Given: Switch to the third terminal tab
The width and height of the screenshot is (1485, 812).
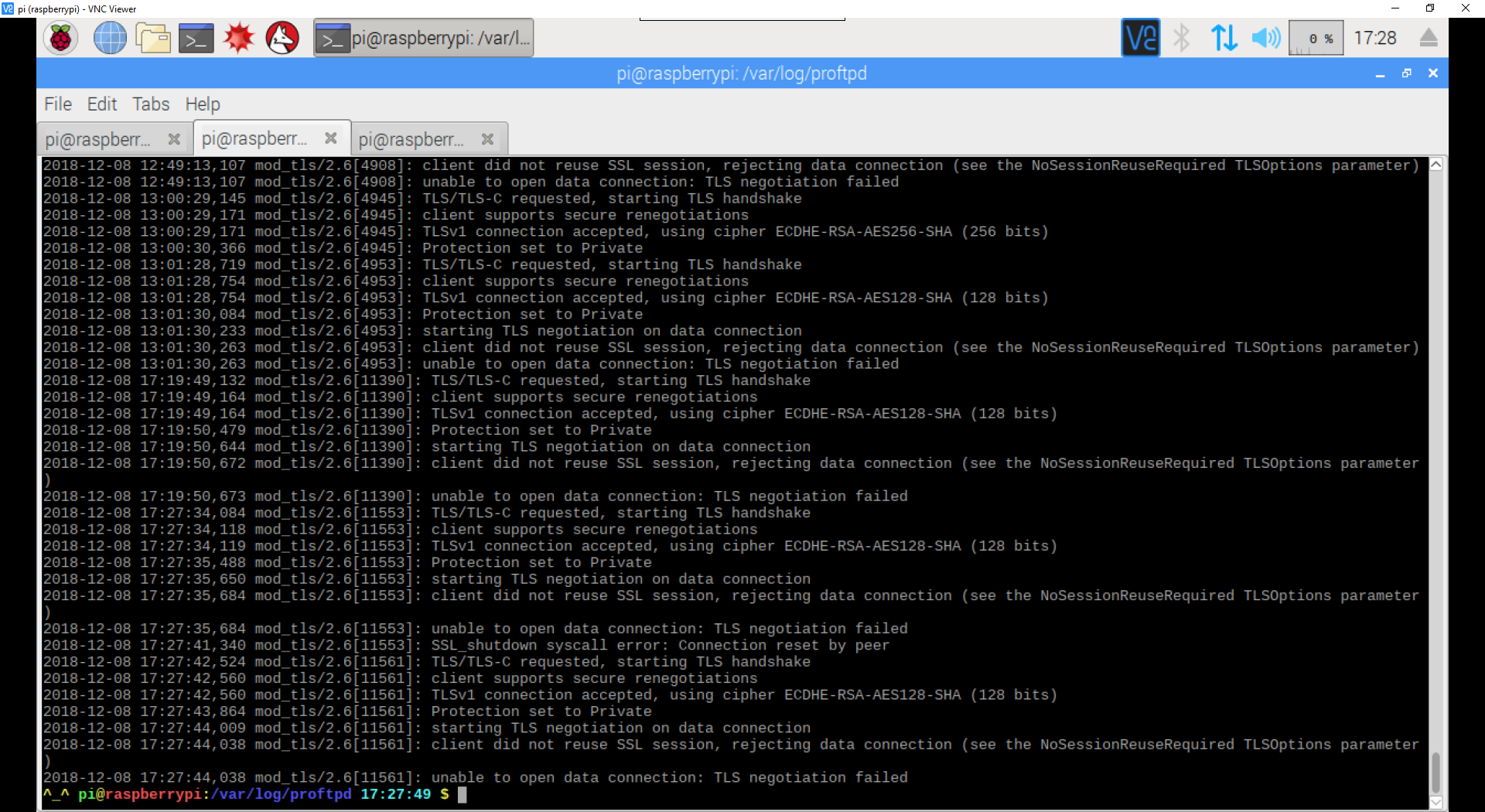Looking at the screenshot, I should [411, 140].
